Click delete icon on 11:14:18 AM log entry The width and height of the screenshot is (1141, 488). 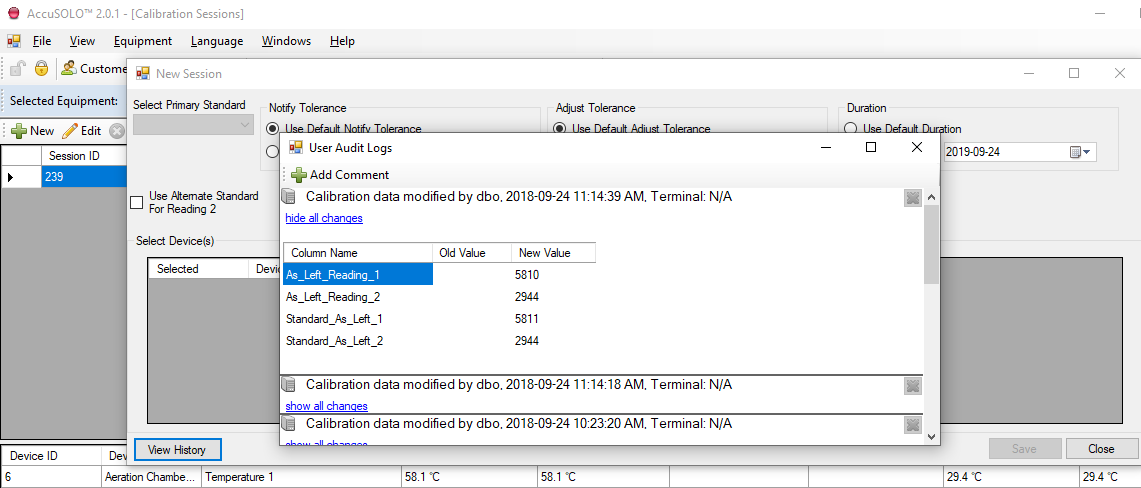pyautogui.click(x=912, y=386)
